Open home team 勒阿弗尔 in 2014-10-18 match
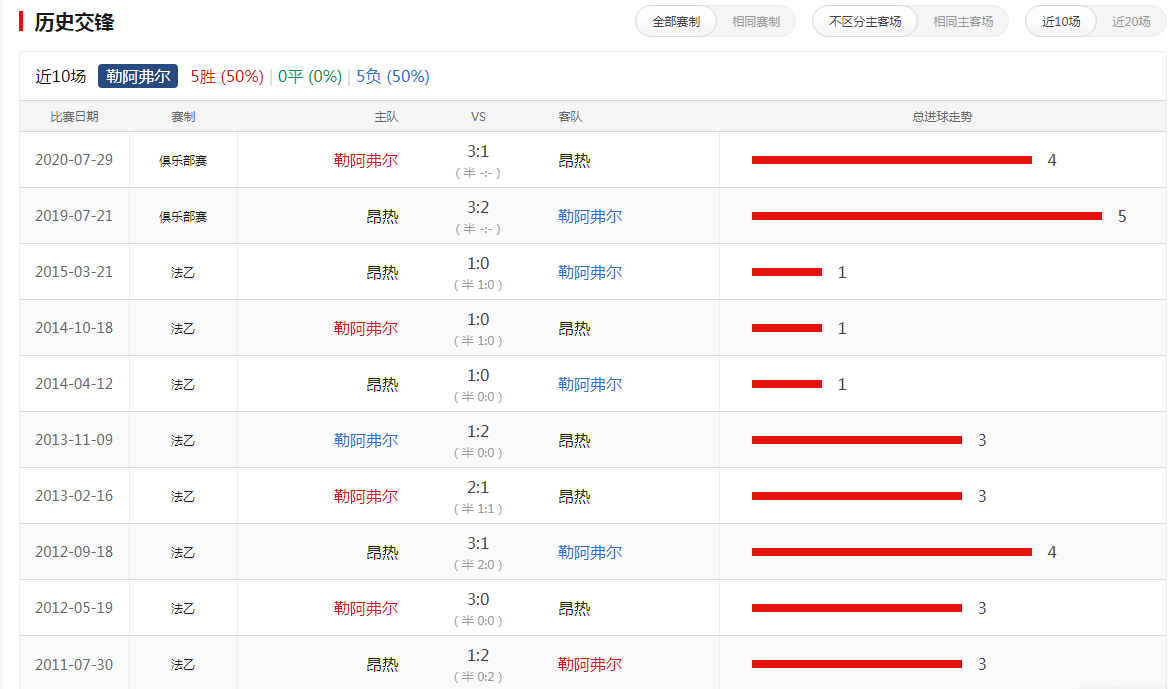Viewport: 1168px width, 689px height. tap(366, 328)
